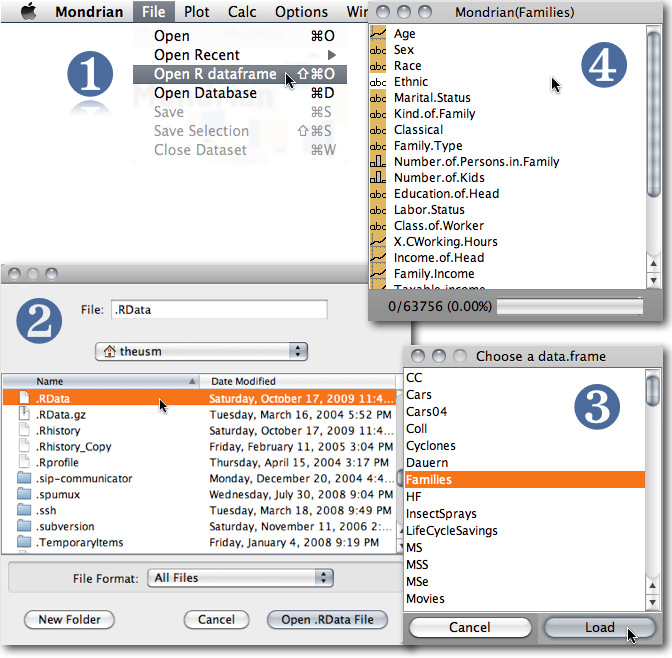Open the Plot menu
The height and width of the screenshot is (658, 672).
pos(196,12)
